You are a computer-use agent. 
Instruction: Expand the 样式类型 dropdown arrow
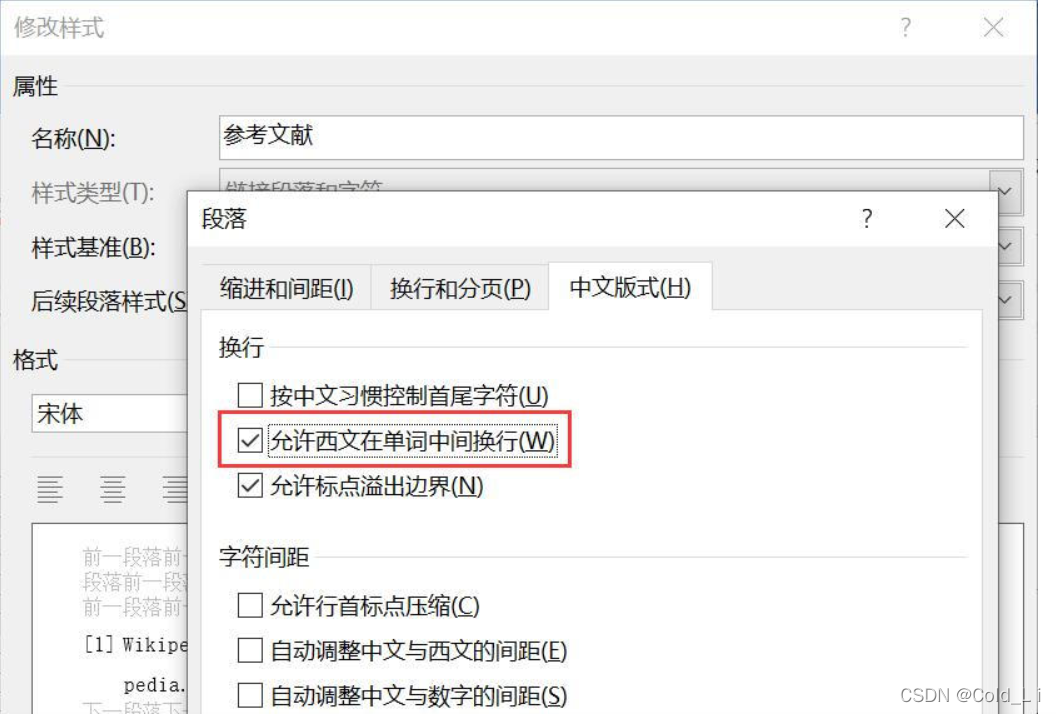coord(1006,191)
